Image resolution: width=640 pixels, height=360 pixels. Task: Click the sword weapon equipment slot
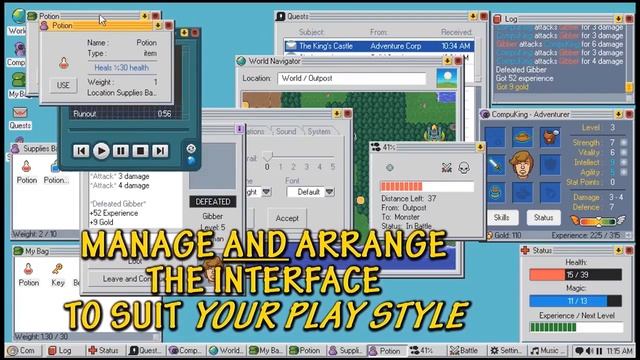pos(495,165)
